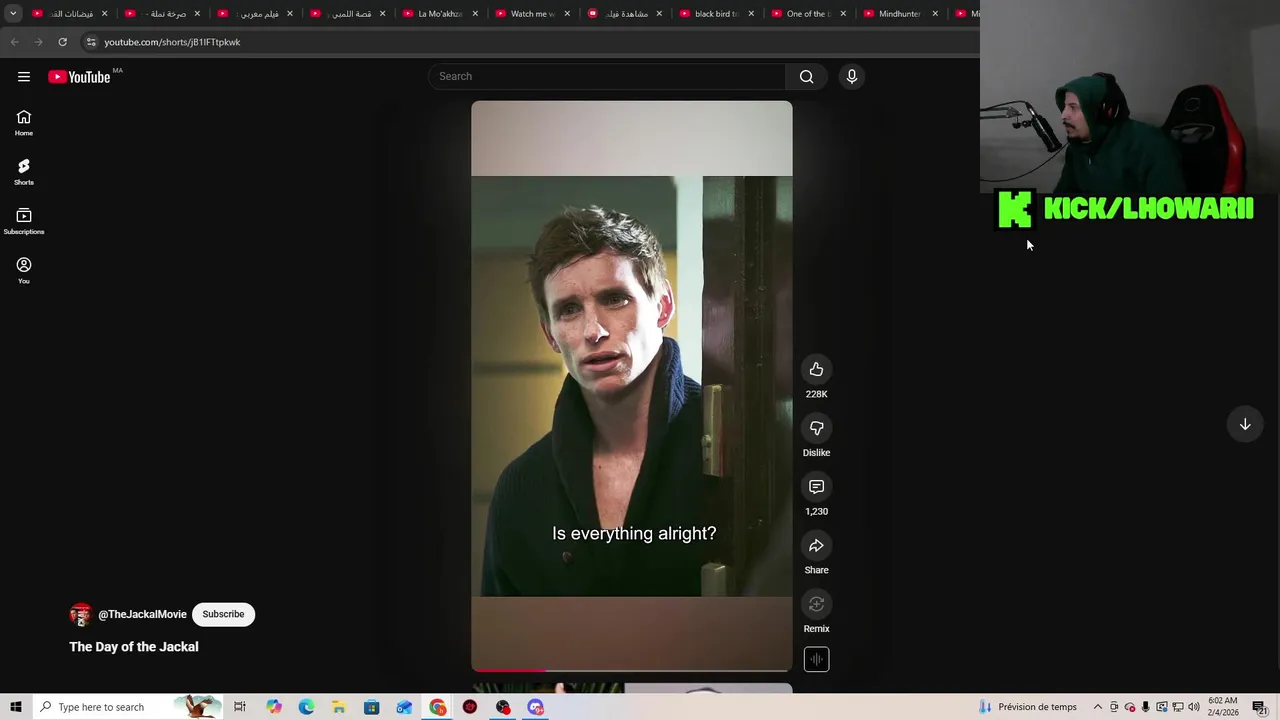Screen dimensions: 1280x720
Task: Like this Short (228K)
Action: 816,370
